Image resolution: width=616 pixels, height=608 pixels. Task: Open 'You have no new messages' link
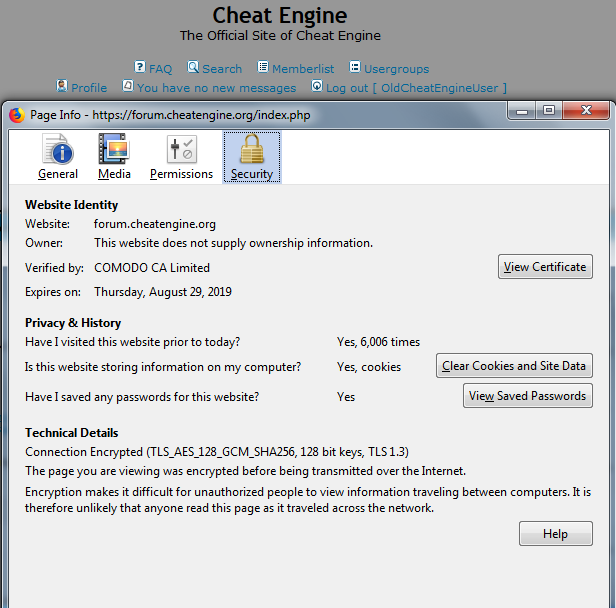216,88
